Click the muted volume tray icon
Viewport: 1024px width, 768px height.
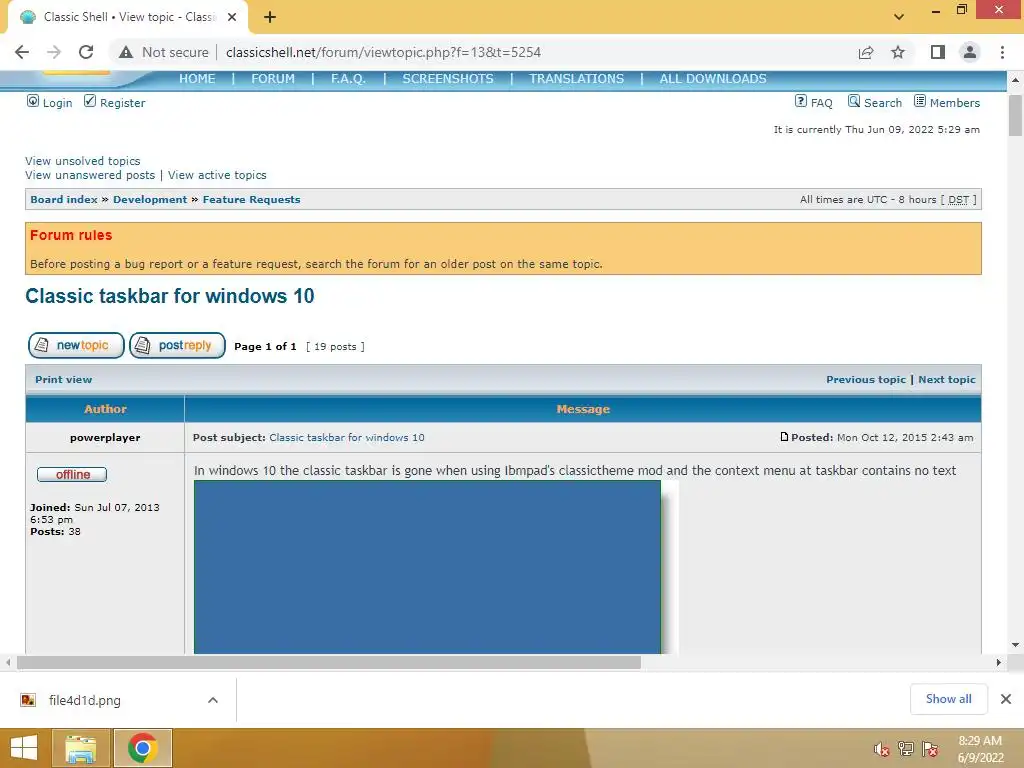[882, 749]
